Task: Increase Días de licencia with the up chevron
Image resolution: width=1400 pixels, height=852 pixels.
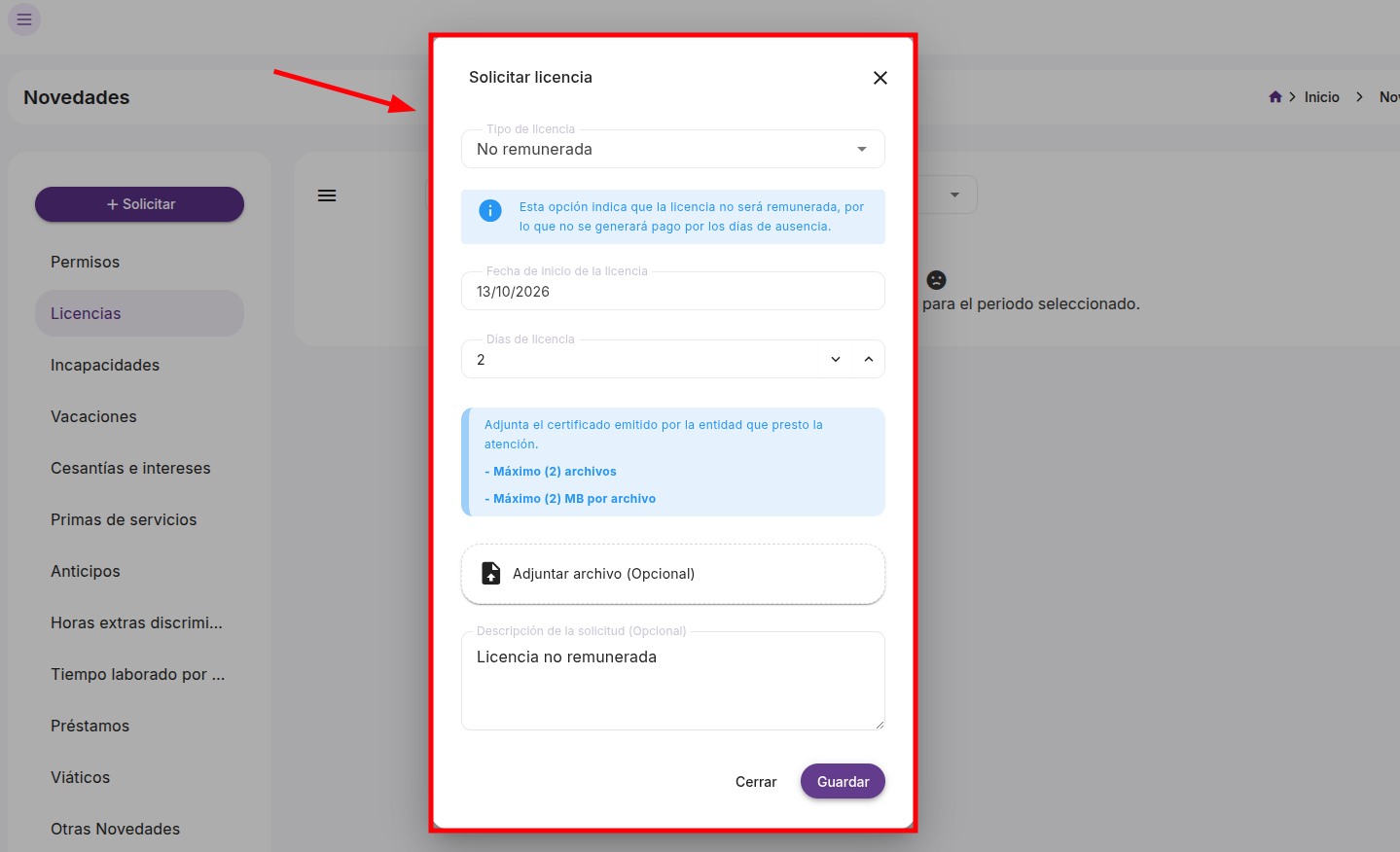Action: tap(869, 359)
